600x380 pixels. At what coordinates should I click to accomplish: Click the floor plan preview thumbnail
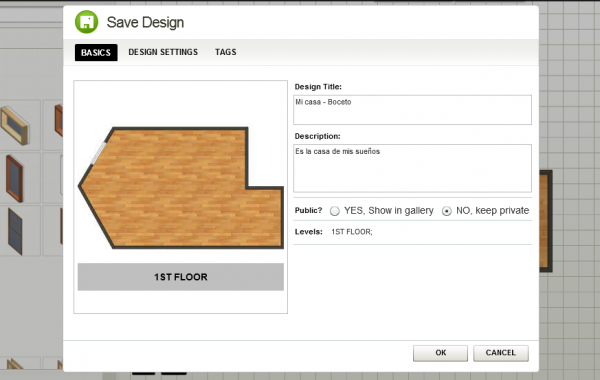point(181,188)
